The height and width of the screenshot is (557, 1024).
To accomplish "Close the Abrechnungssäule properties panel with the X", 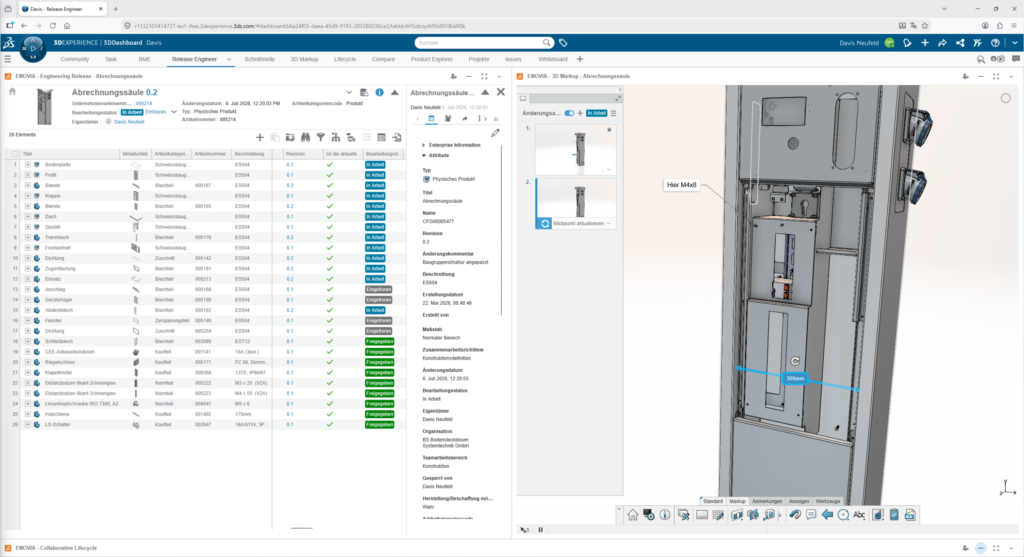I will tap(501, 92).
